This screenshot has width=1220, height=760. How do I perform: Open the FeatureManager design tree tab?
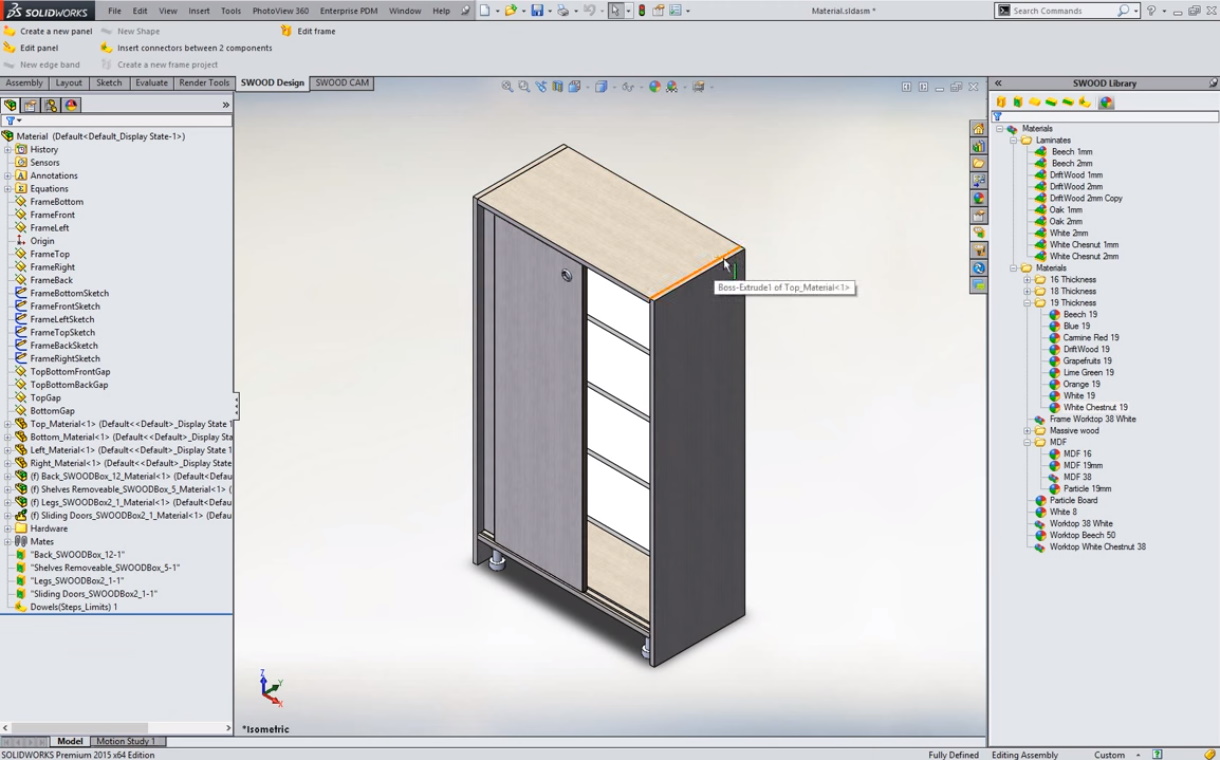point(11,105)
